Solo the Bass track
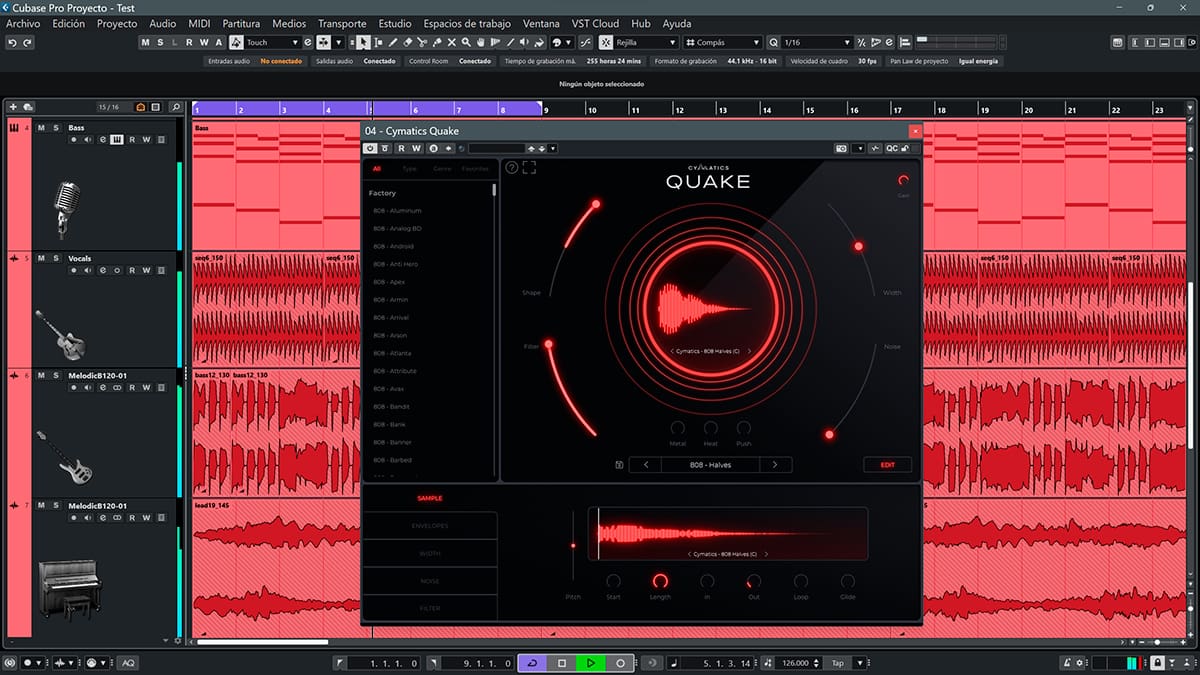The height and width of the screenshot is (675, 1200). pyautogui.click(x=56, y=128)
